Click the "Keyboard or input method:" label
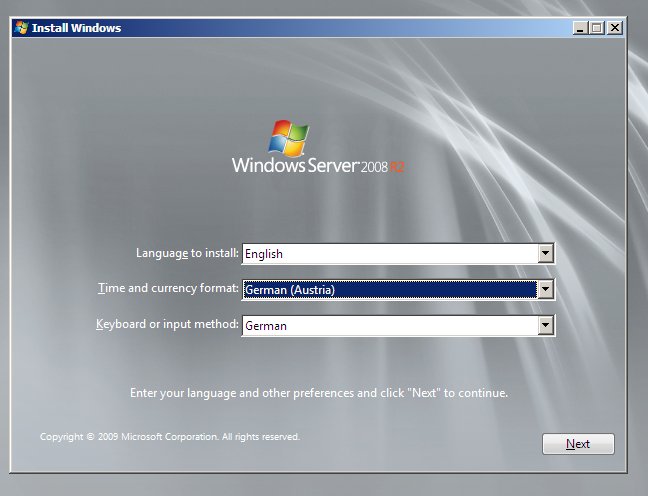This screenshot has height=496, width=648. 167,324
